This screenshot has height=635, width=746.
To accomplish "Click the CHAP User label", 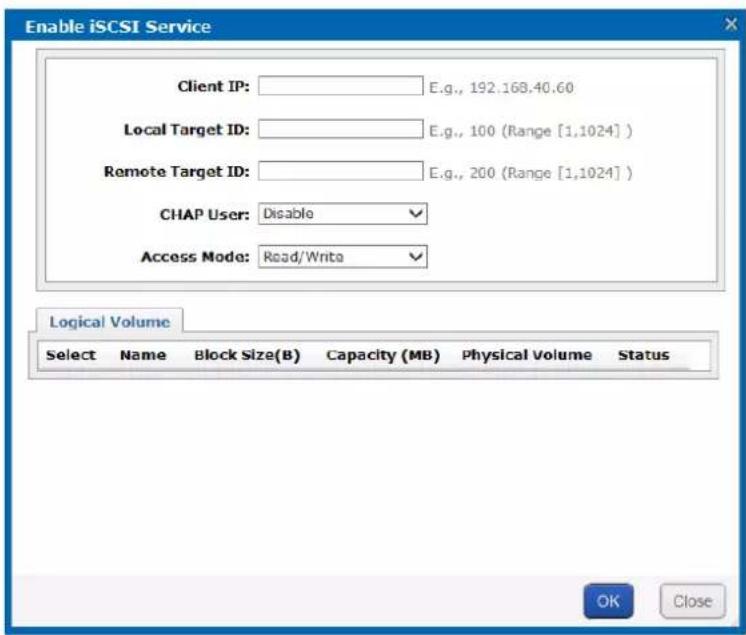I will click(x=205, y=215).
